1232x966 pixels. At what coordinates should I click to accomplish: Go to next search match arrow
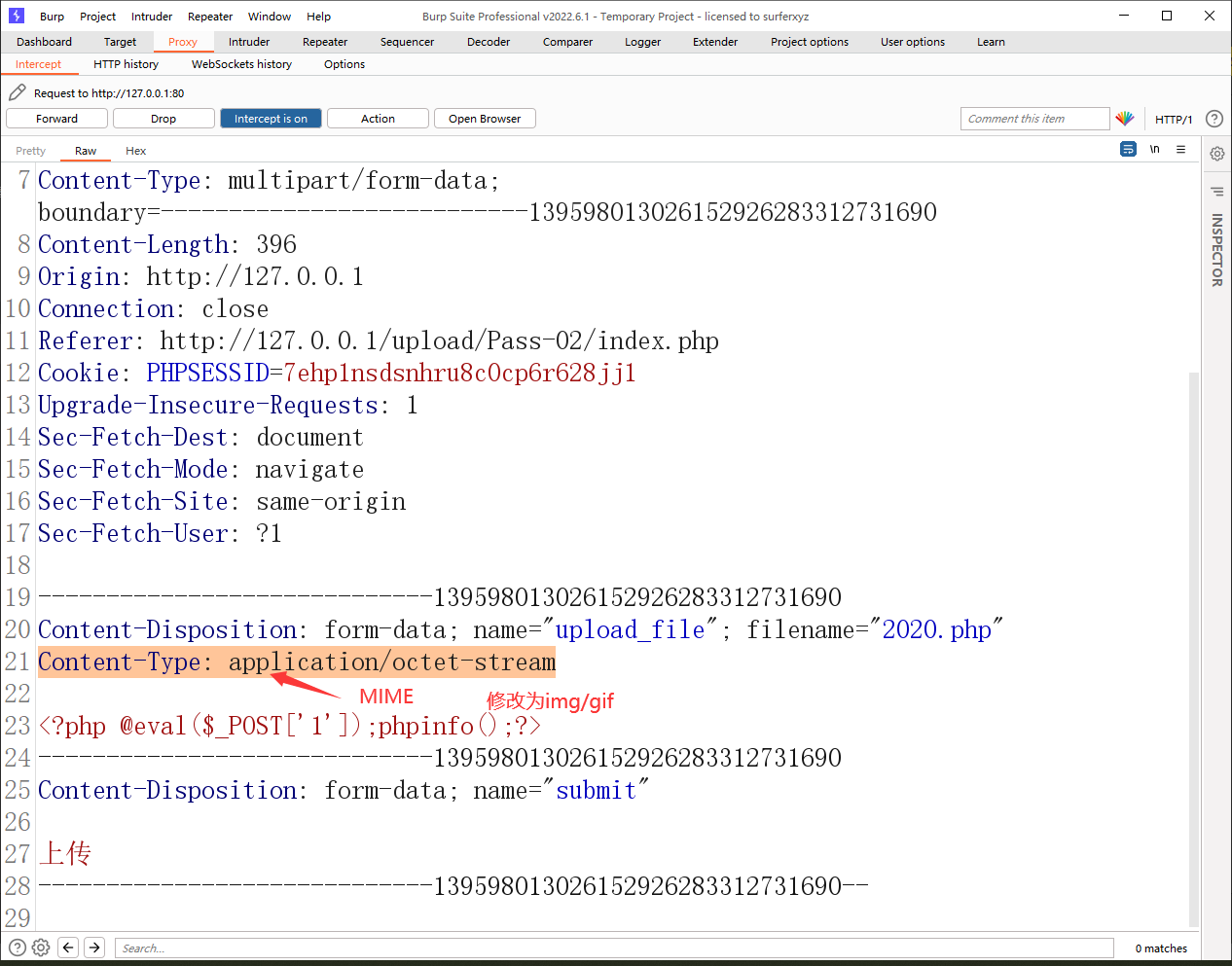(x=94, y=948)
